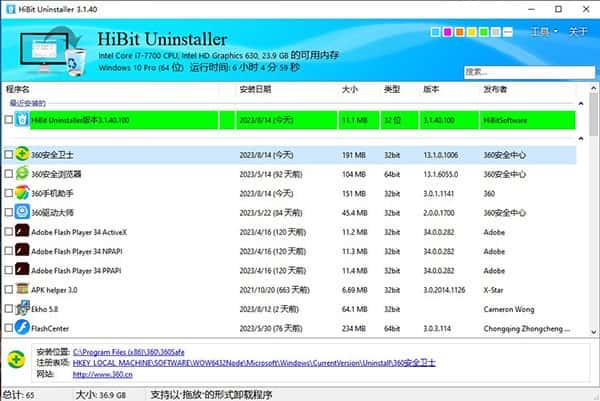Click the HiBit Uninstaller logo in header
600x401 pixels.
[52, 50]
